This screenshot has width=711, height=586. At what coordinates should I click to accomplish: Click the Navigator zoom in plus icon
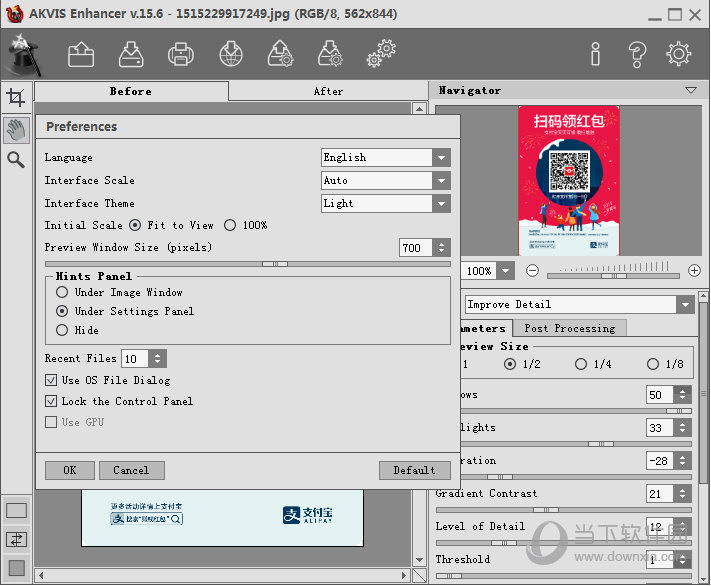point(694,271)
